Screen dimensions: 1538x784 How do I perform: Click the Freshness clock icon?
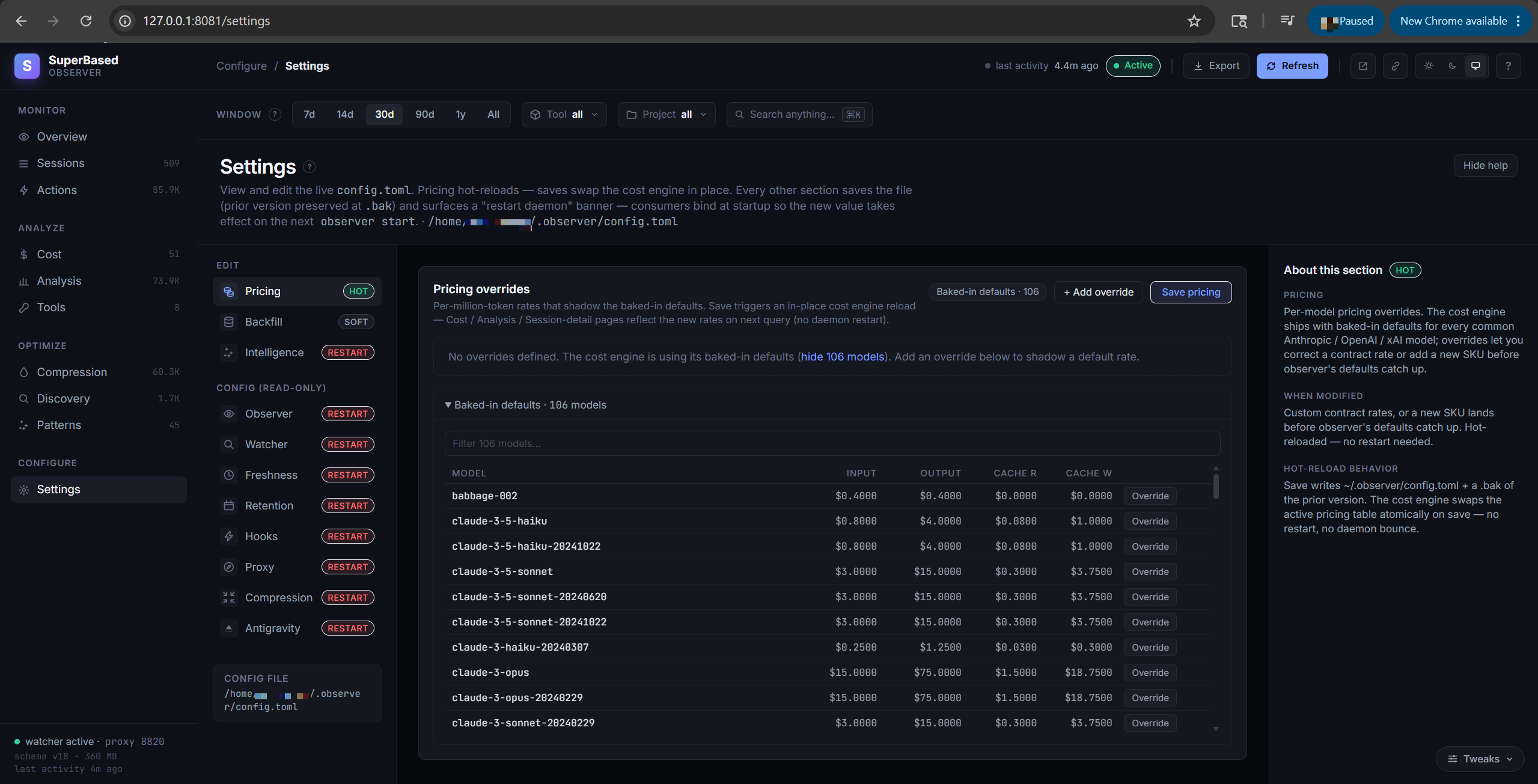tap(229, 475)
